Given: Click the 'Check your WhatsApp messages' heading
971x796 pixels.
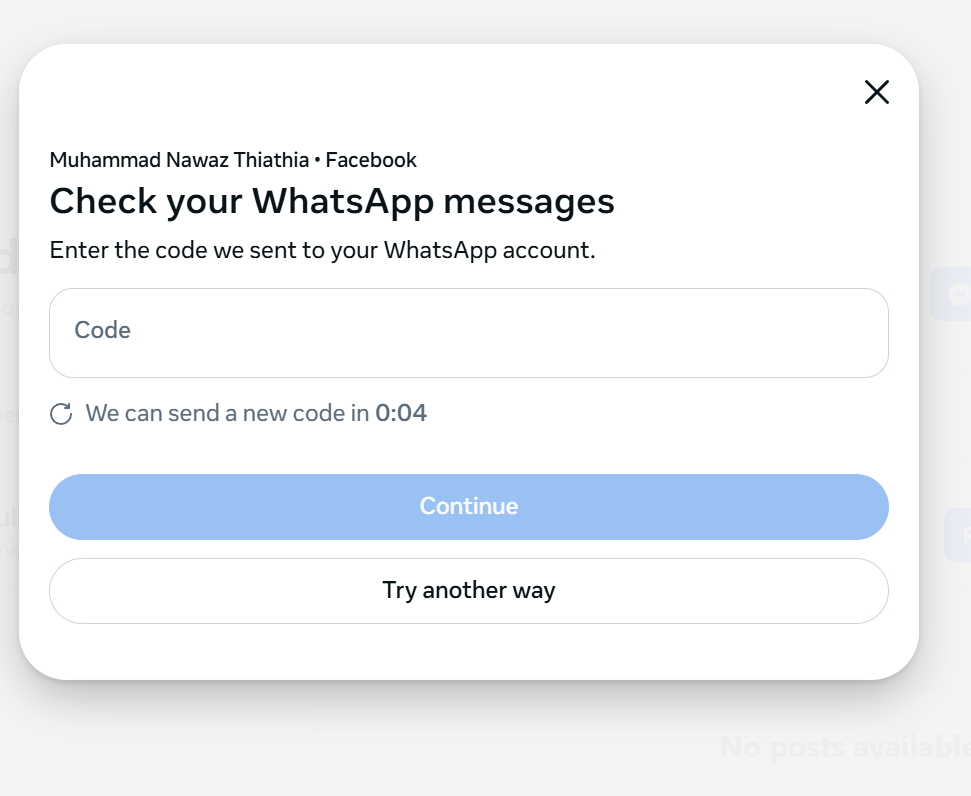Looking at the screenshot, I should pyautogui.click(x=332, y=202).
